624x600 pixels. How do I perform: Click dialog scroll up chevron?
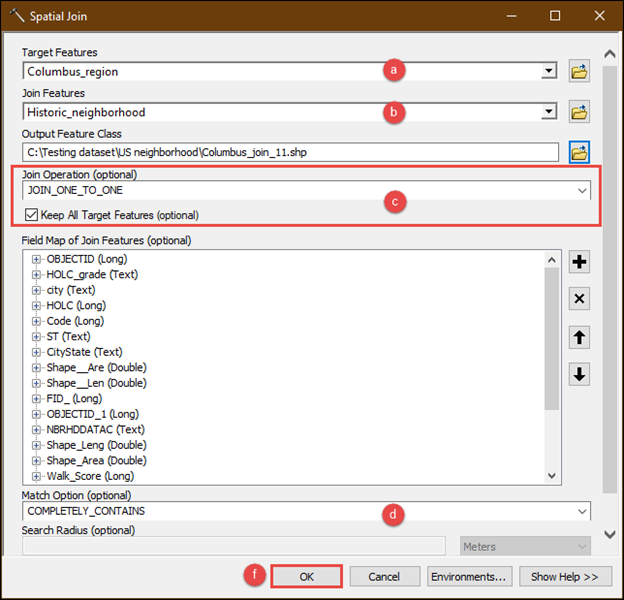610,54
